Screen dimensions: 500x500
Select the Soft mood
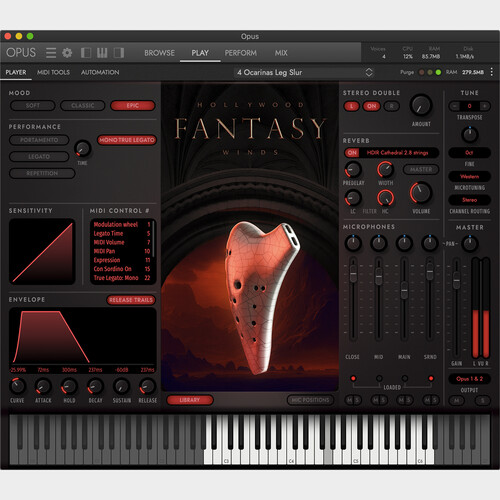[x=33, y=106]
